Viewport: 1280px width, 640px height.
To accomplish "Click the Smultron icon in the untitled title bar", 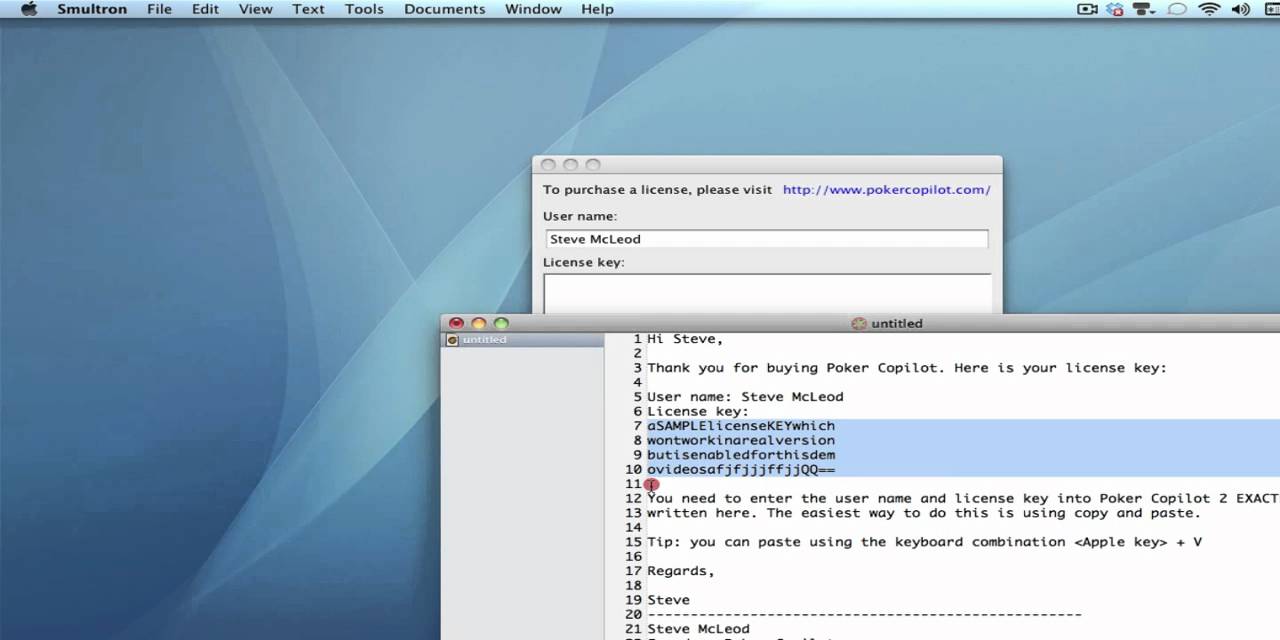I will [x=858, y=323].
